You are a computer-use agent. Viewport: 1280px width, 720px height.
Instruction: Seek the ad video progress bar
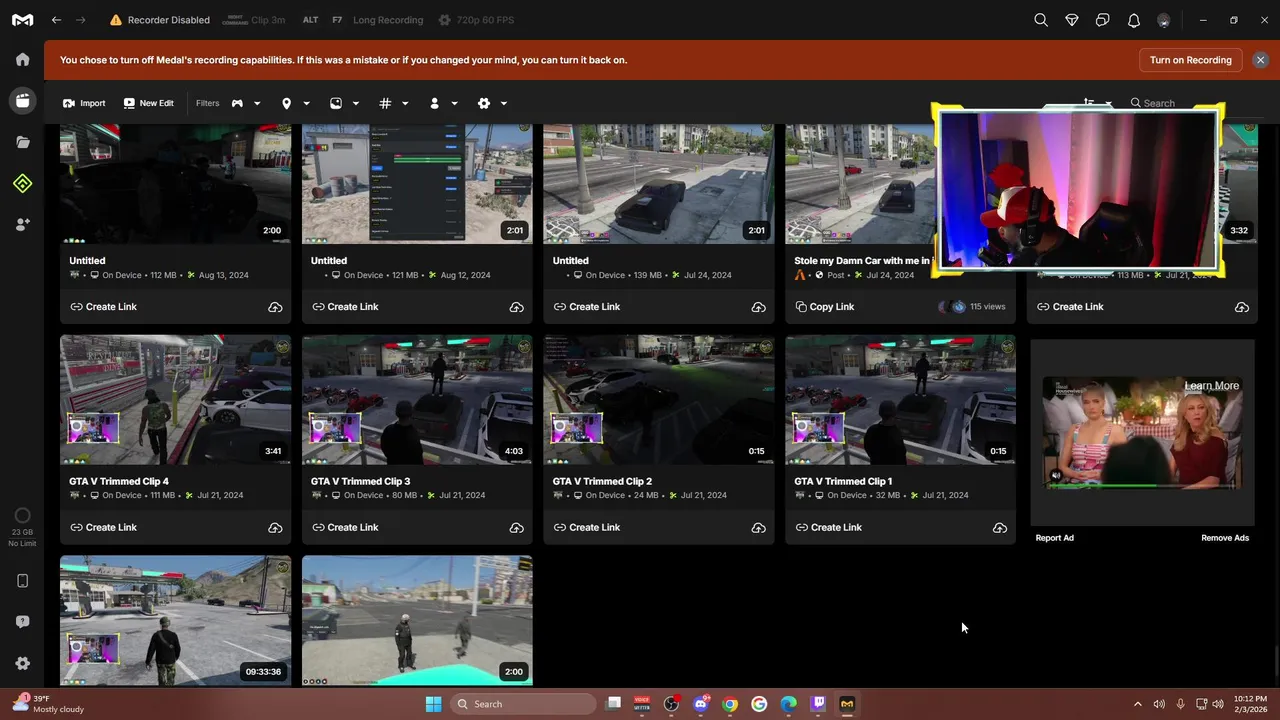tap(1142, 486)
